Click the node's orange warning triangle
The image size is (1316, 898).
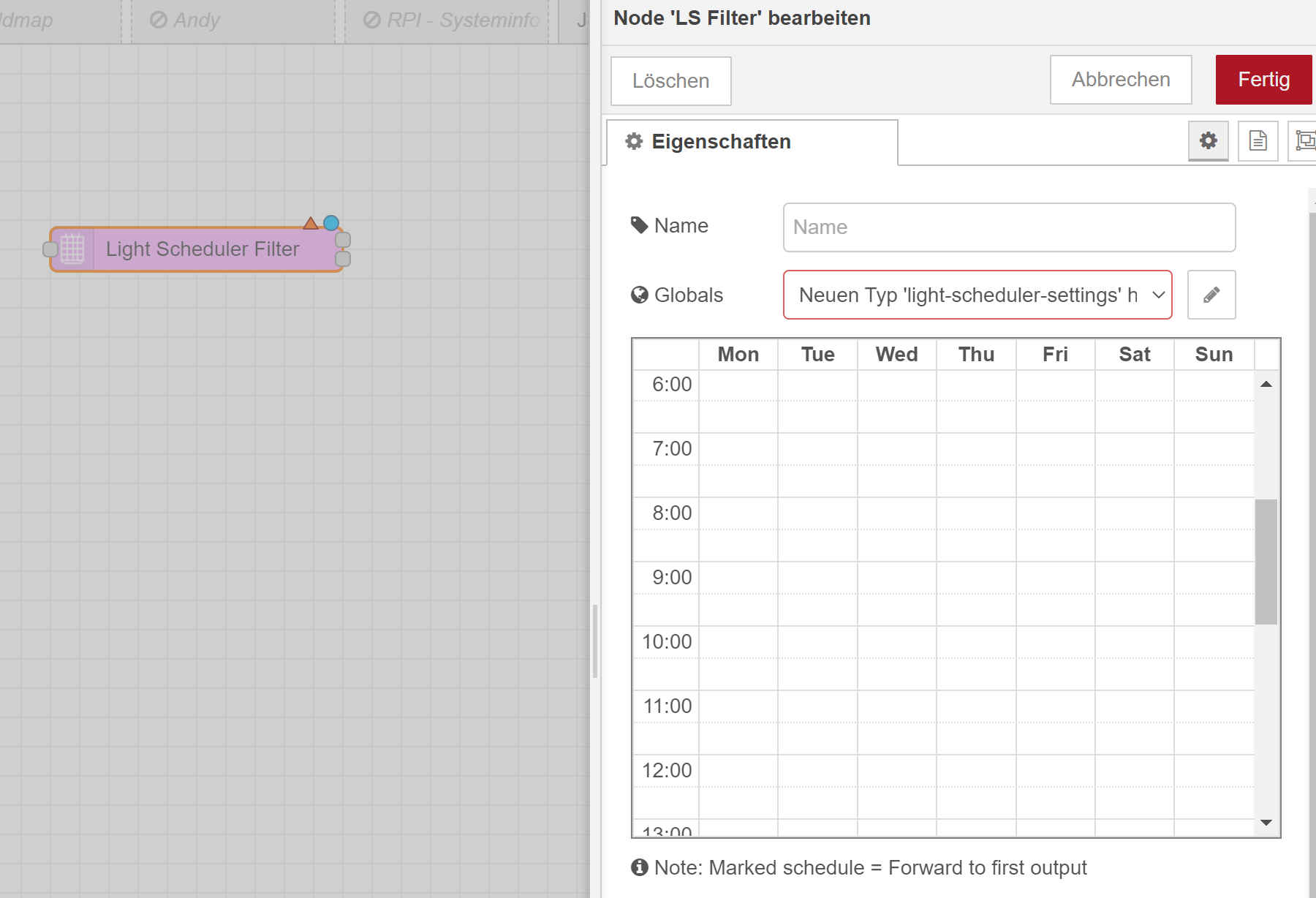click(x=311, y=223)
